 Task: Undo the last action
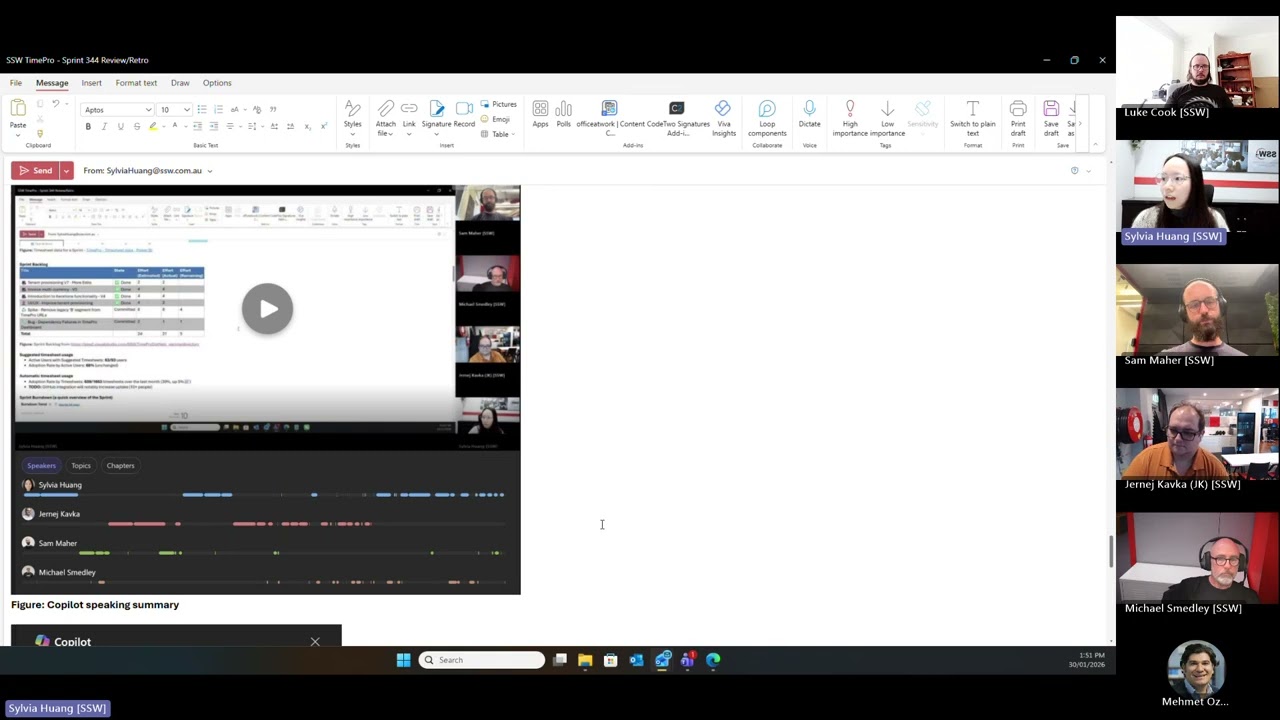coord(56,103)
